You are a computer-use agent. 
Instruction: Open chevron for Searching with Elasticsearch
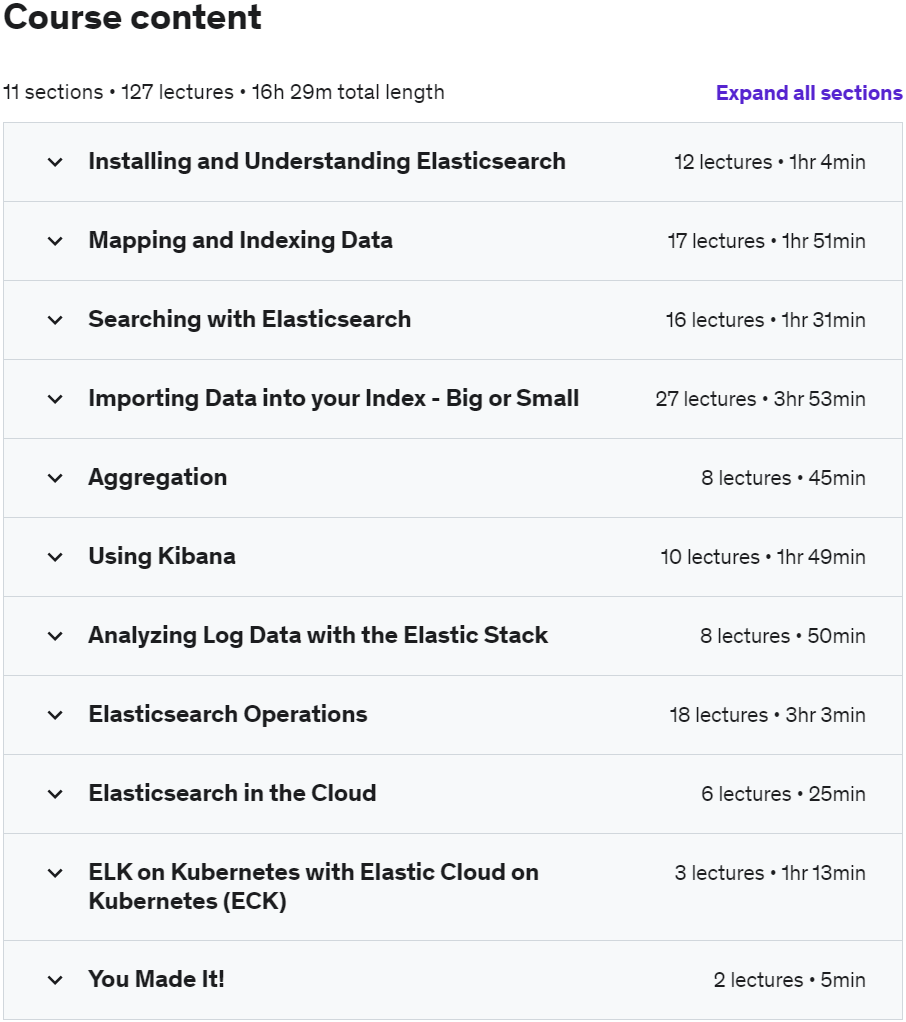click(55, 319)
